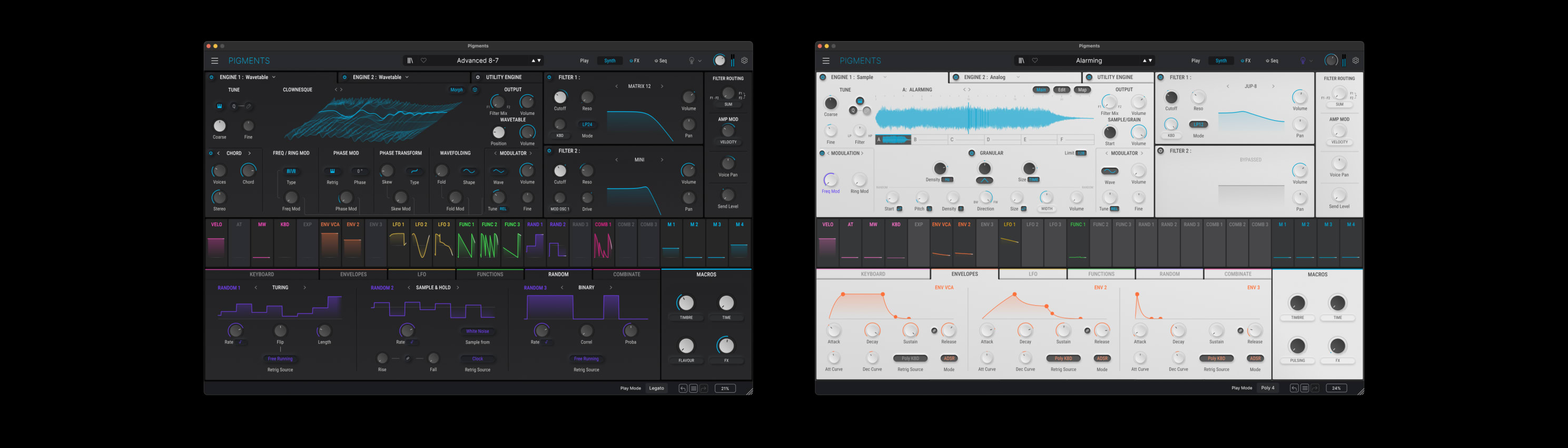The height and width of the screenshot is (448, 1568).
Task: Open settings gear in Alarming window
Action: [x=1356, y=61]
